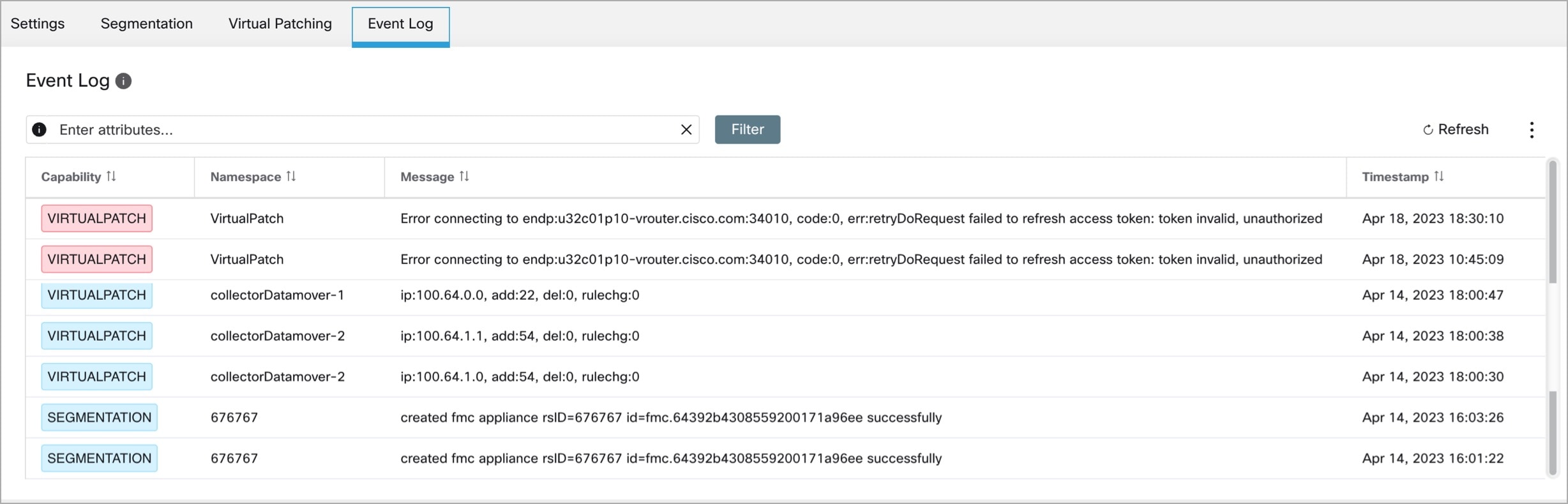Viewport: 1568px width, 504px height.
Task: Click the SEGMENTATION tag dated 16:01:22
Action: click(x=100, y=458)
